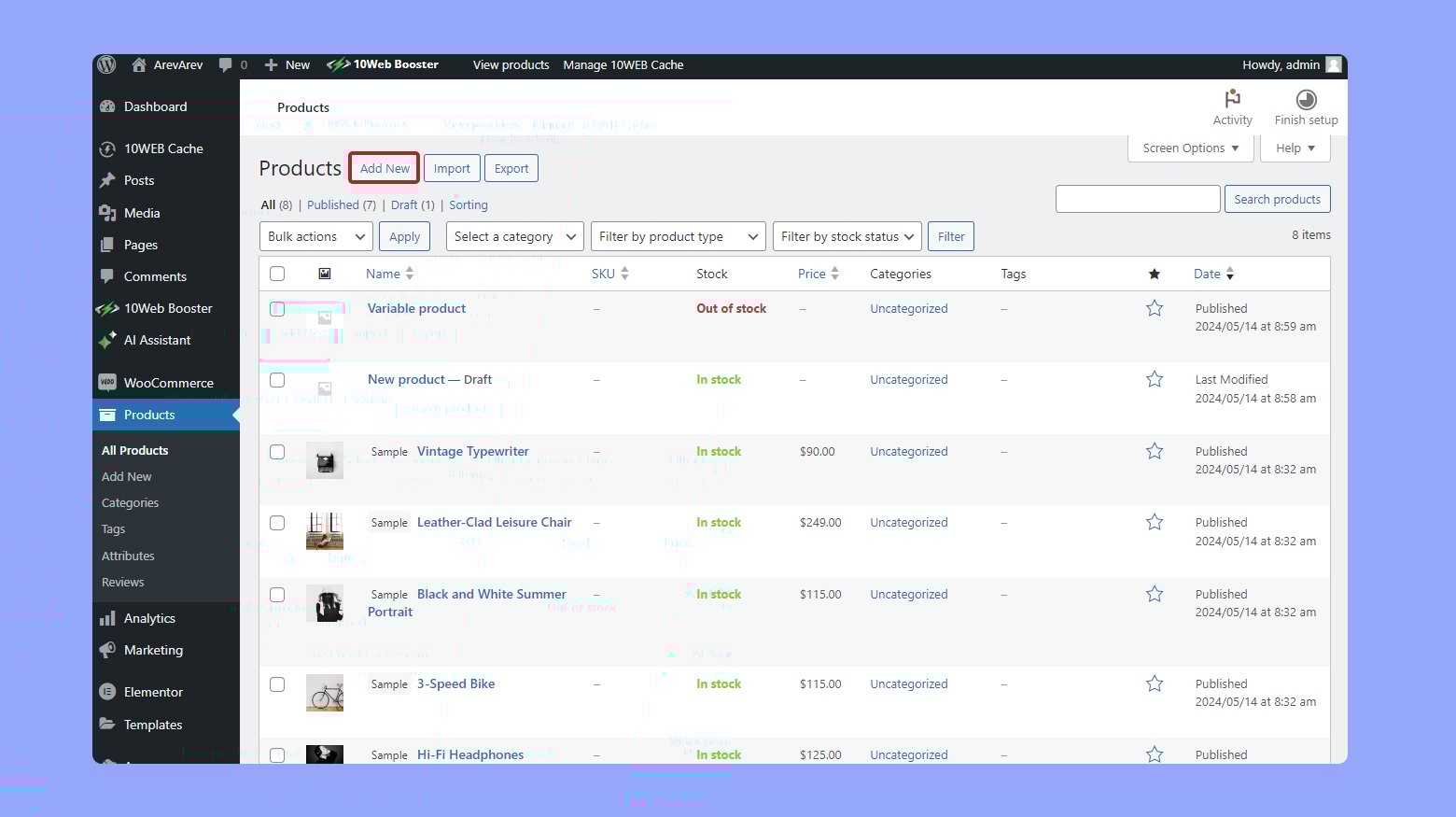
Task: Open the Filter by stock status dropdown
Action: pos(847,236)
